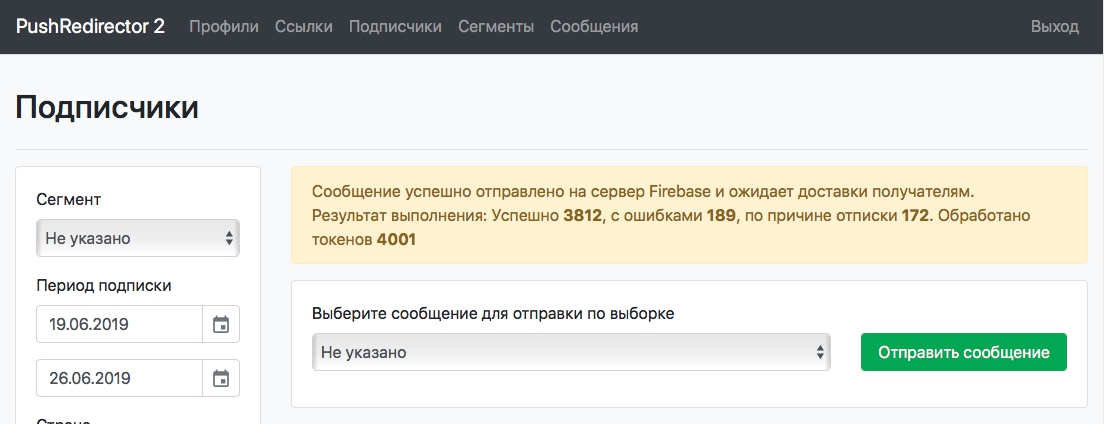Open calendar picker for 19.06.2019 date
This screenshot has height=424, width=1104.
point(221,324)
